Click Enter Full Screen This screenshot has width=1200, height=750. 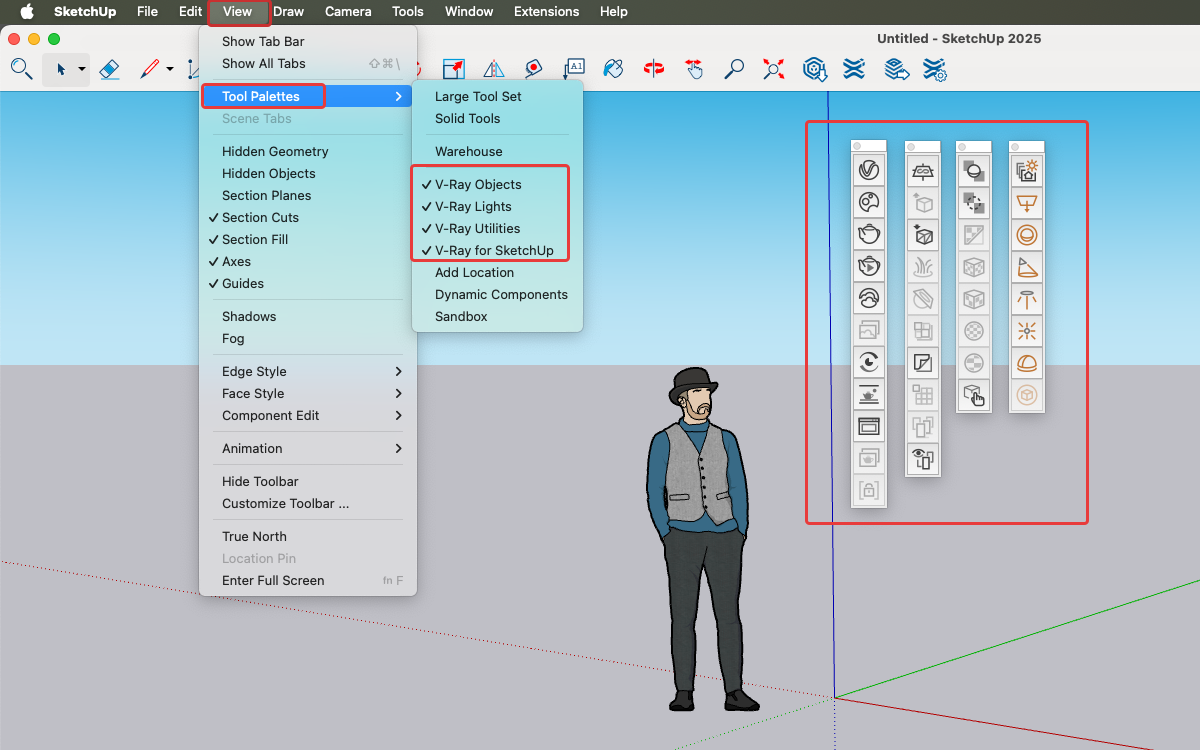pos(273,581)
